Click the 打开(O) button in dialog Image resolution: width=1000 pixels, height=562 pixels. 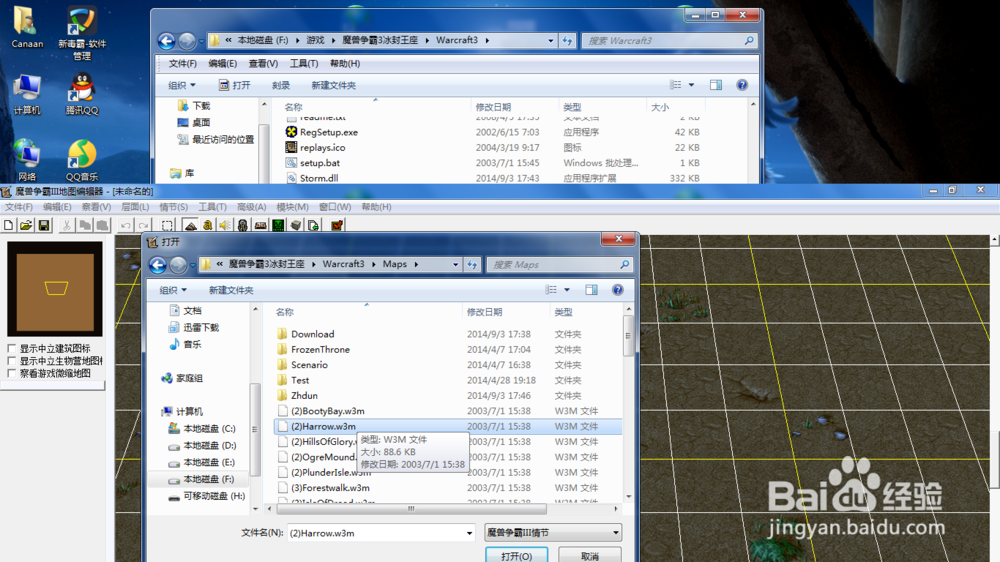pyautogui.click(x=517, y=556)
